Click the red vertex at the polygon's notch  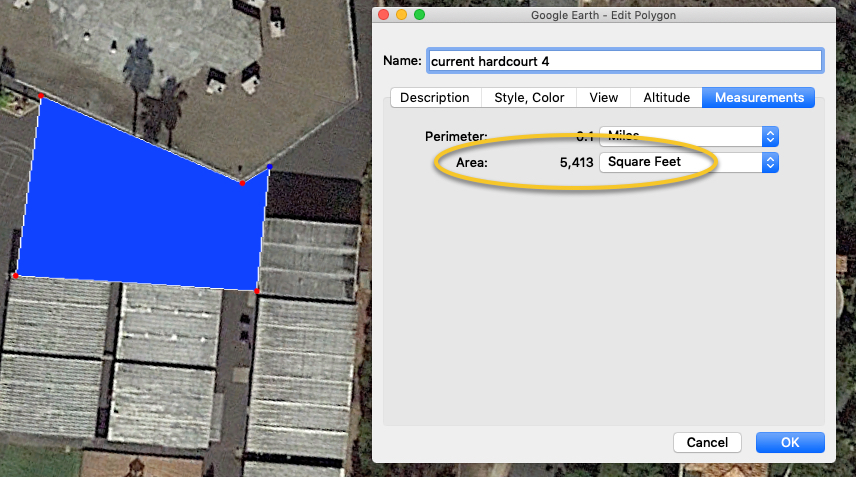click(x=242, y=183)
